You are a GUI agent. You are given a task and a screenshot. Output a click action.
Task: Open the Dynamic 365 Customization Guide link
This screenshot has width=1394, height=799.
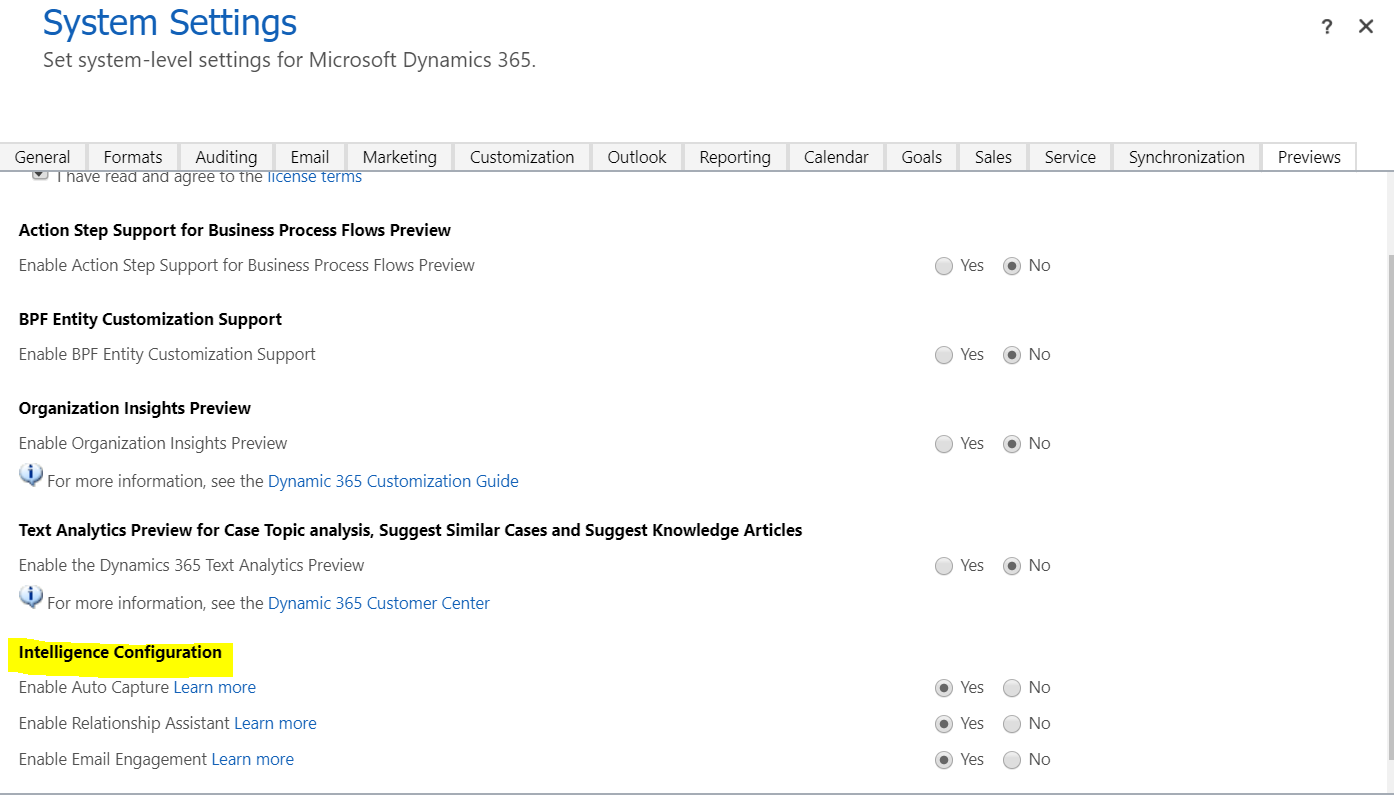393,481
